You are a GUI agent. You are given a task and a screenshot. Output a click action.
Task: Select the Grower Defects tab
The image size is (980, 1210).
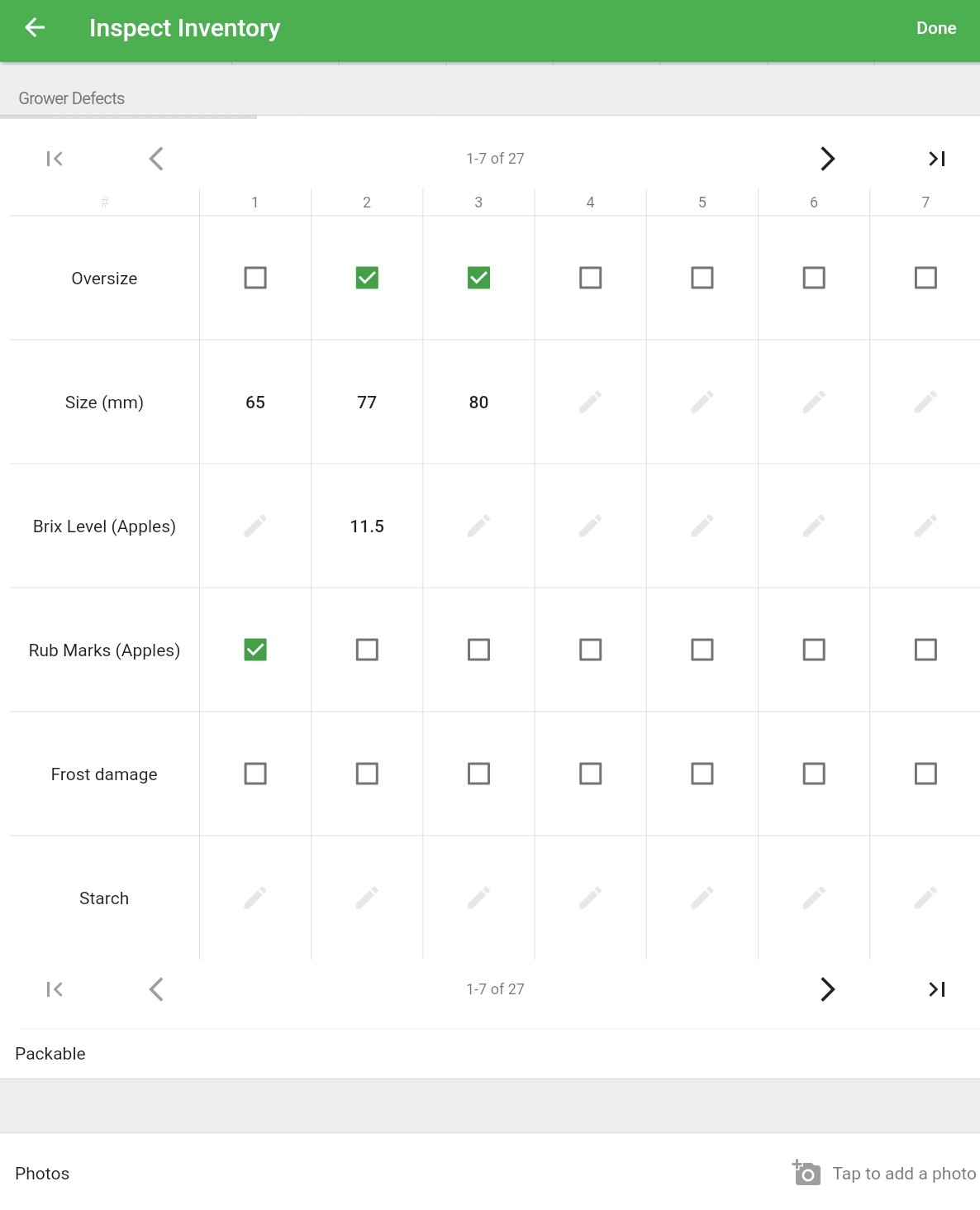tap(72, 98)
